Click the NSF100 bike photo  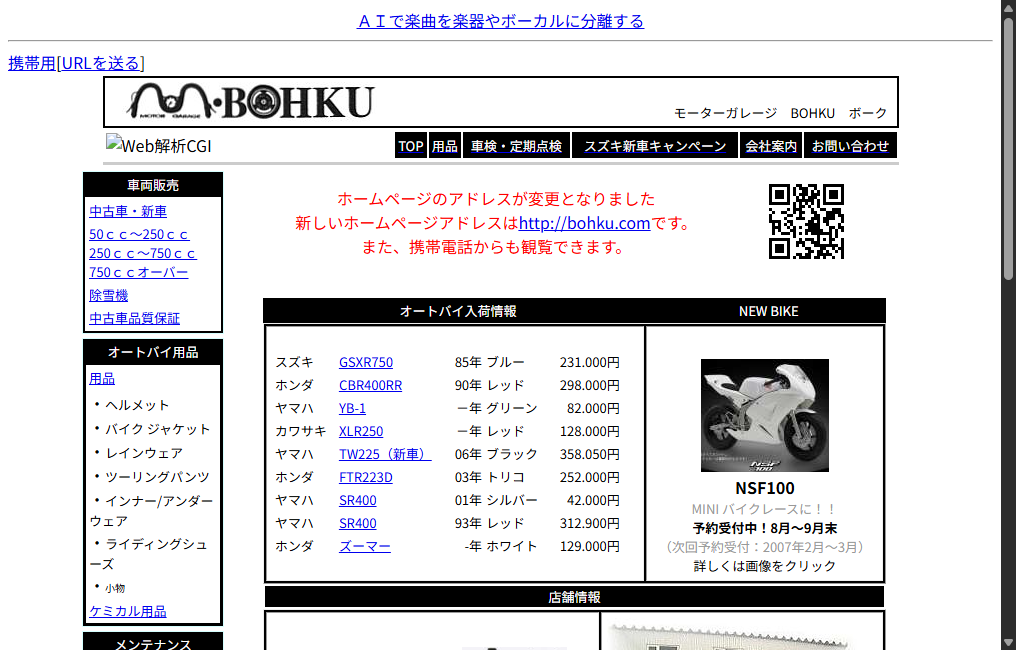[x=765, y=415]
